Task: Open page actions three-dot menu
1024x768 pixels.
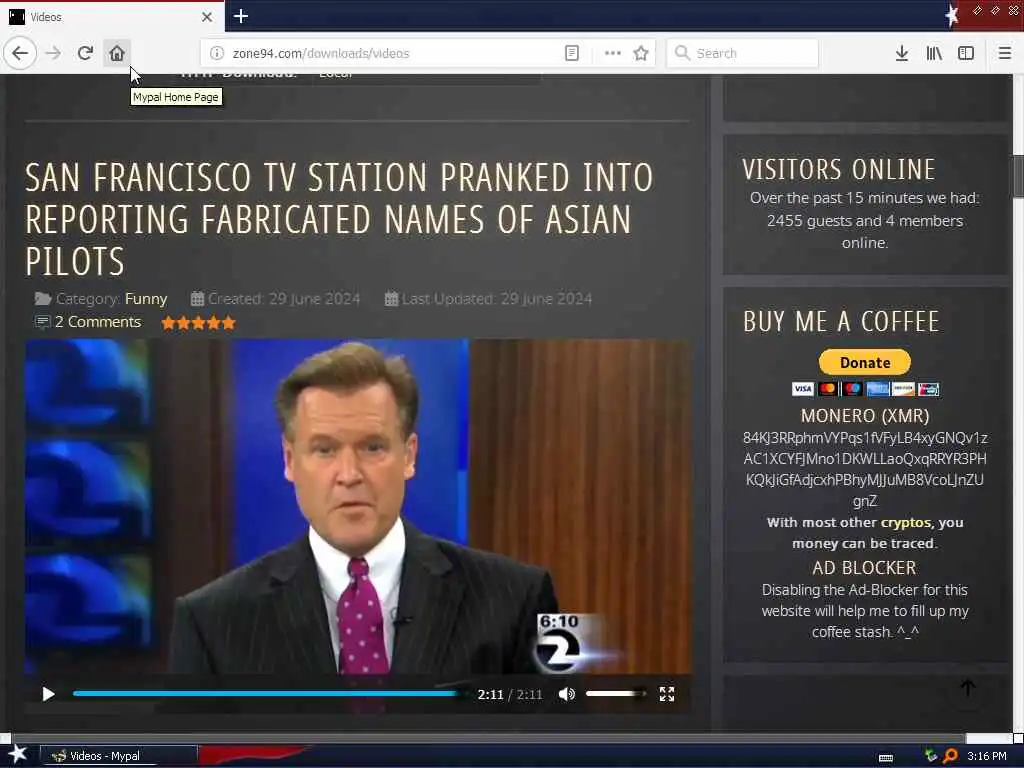Action: coord(613,53)
